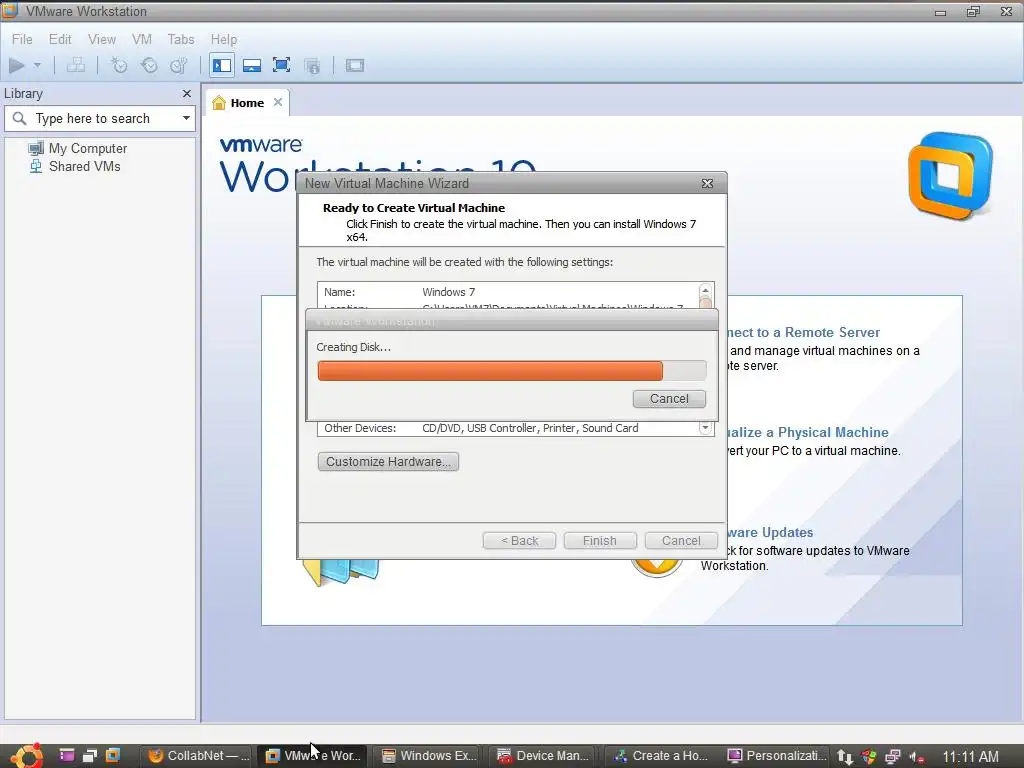The width and height of the screenshot is (1024, 768).
Task: Click the wizard Finish button
Action: pos(600,541)
